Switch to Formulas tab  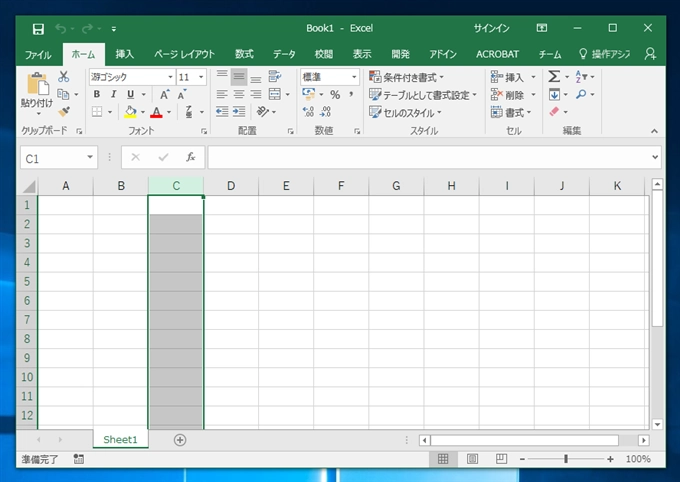pyautogui.click(x=244, y=55)
